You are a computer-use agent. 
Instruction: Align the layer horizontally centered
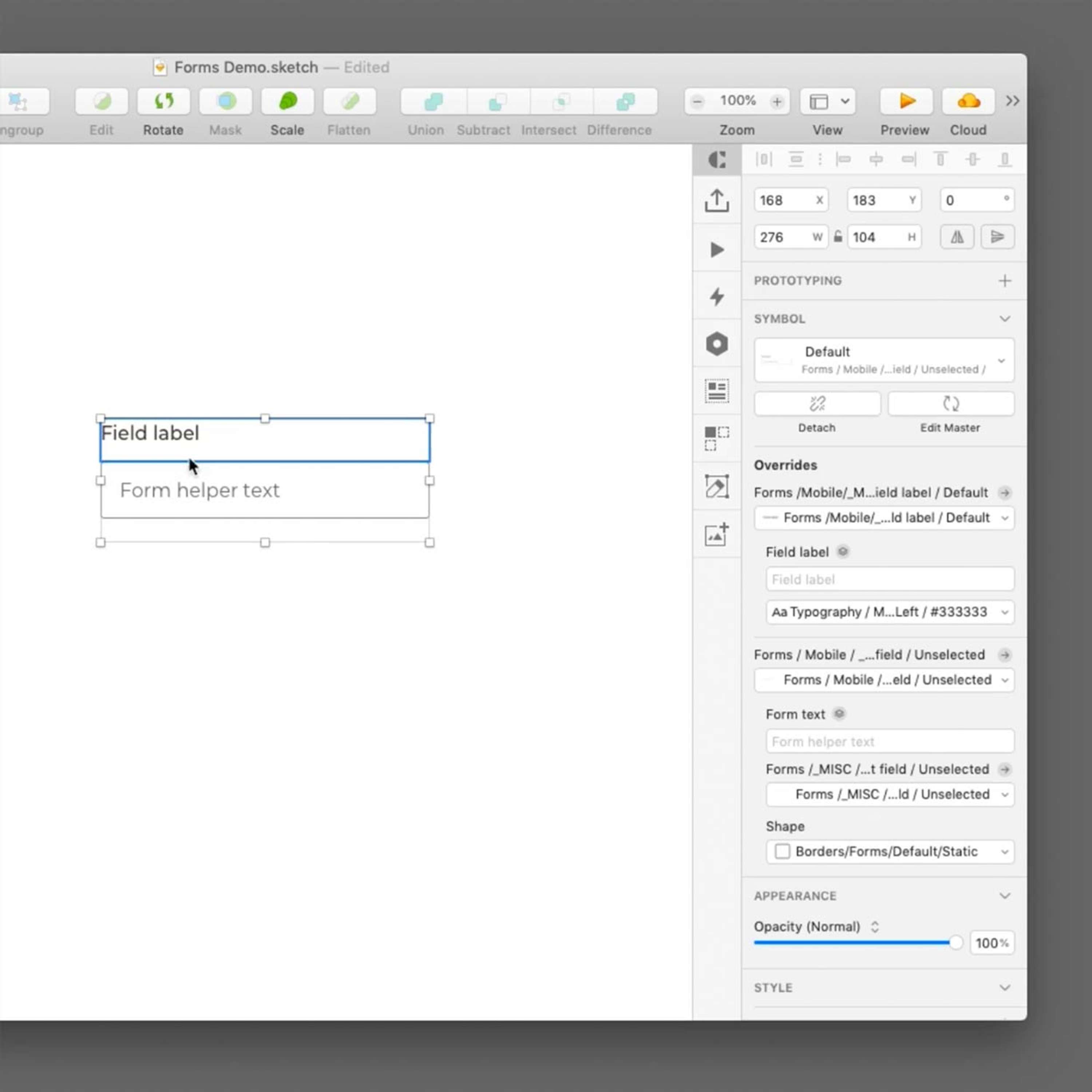pos(876,159)
